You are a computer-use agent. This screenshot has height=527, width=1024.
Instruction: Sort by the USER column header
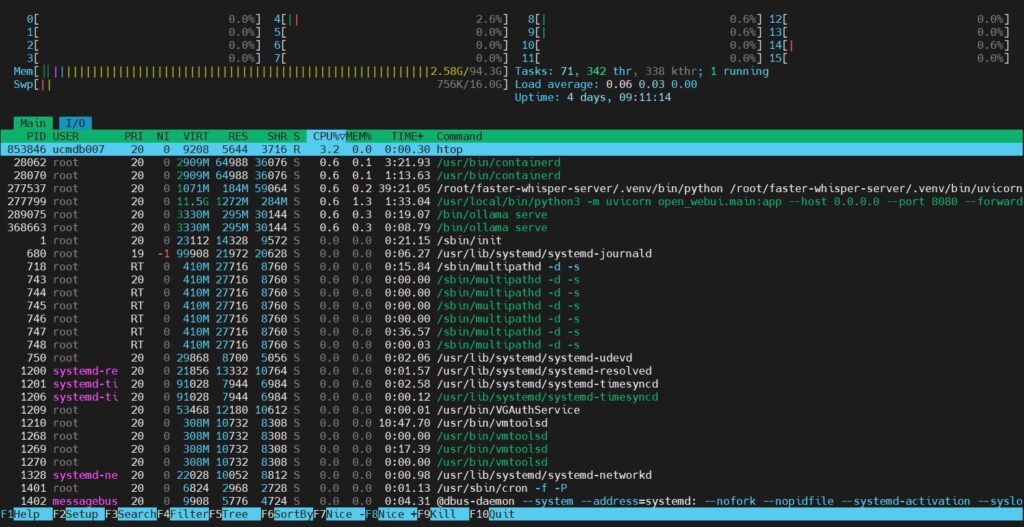coord(65,136)
